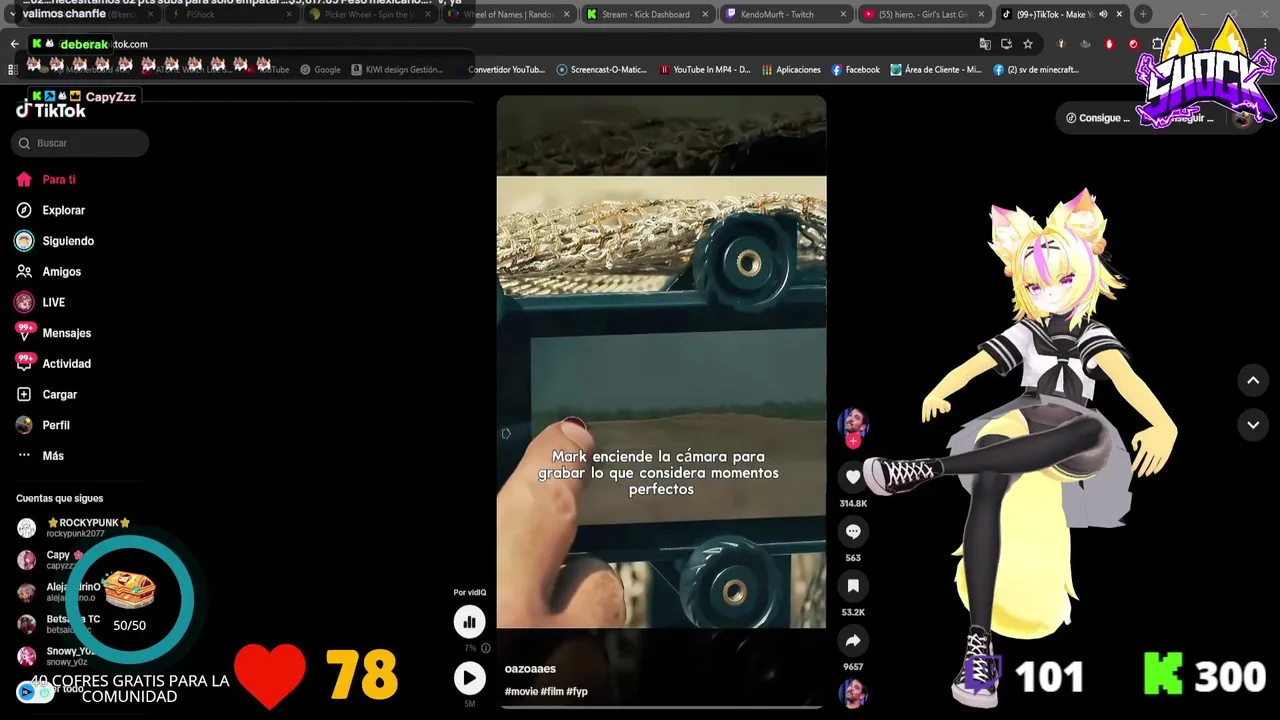Open vidIQ stats bar-chart icon
Image resolution: width=1280 pixels, height=720 pixels.
click(x=469, y=622)
